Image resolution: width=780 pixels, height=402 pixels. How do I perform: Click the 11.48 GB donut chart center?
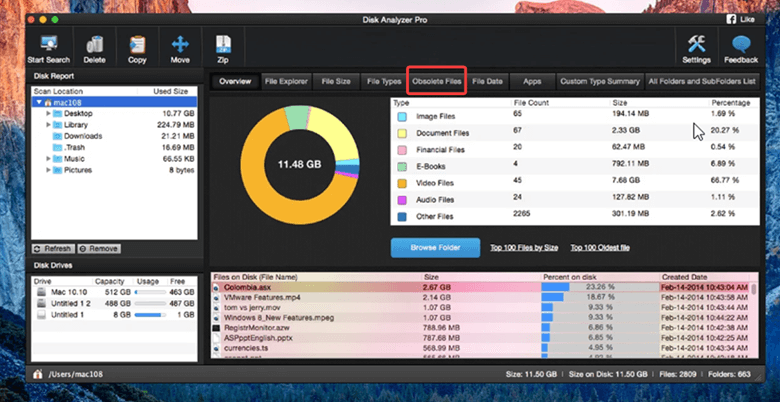click(x=299, y=165)
